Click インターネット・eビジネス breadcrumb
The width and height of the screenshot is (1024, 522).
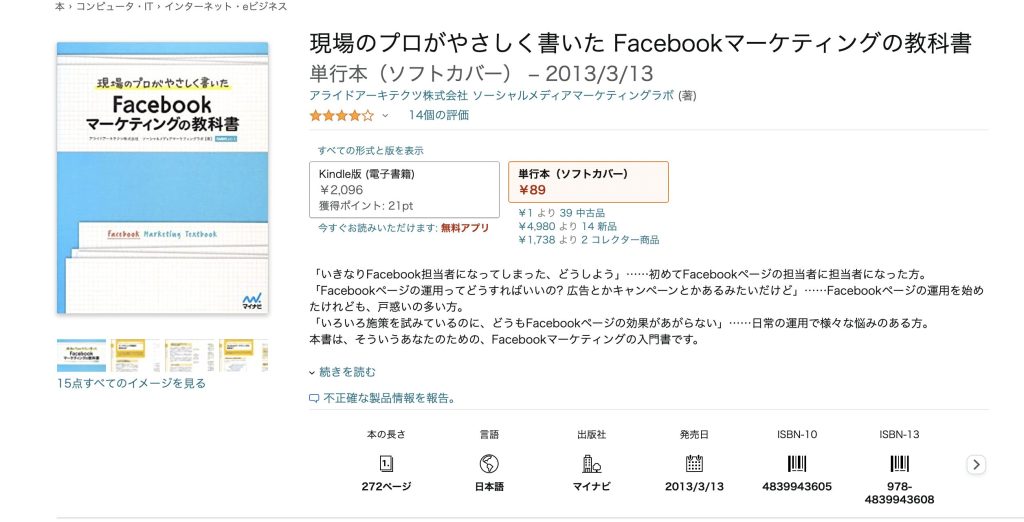[226, 7]
